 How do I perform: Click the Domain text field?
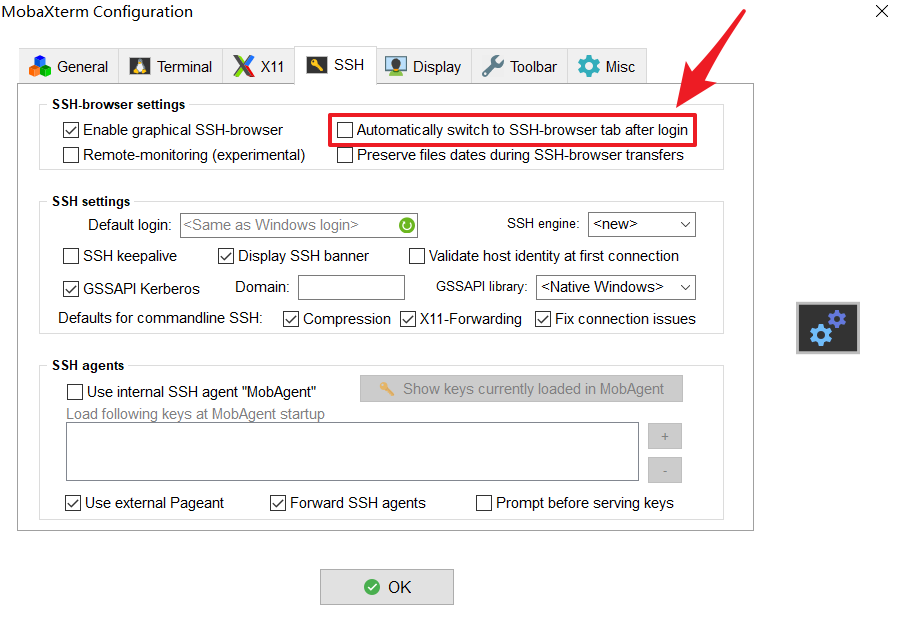[x=351, y=287]
